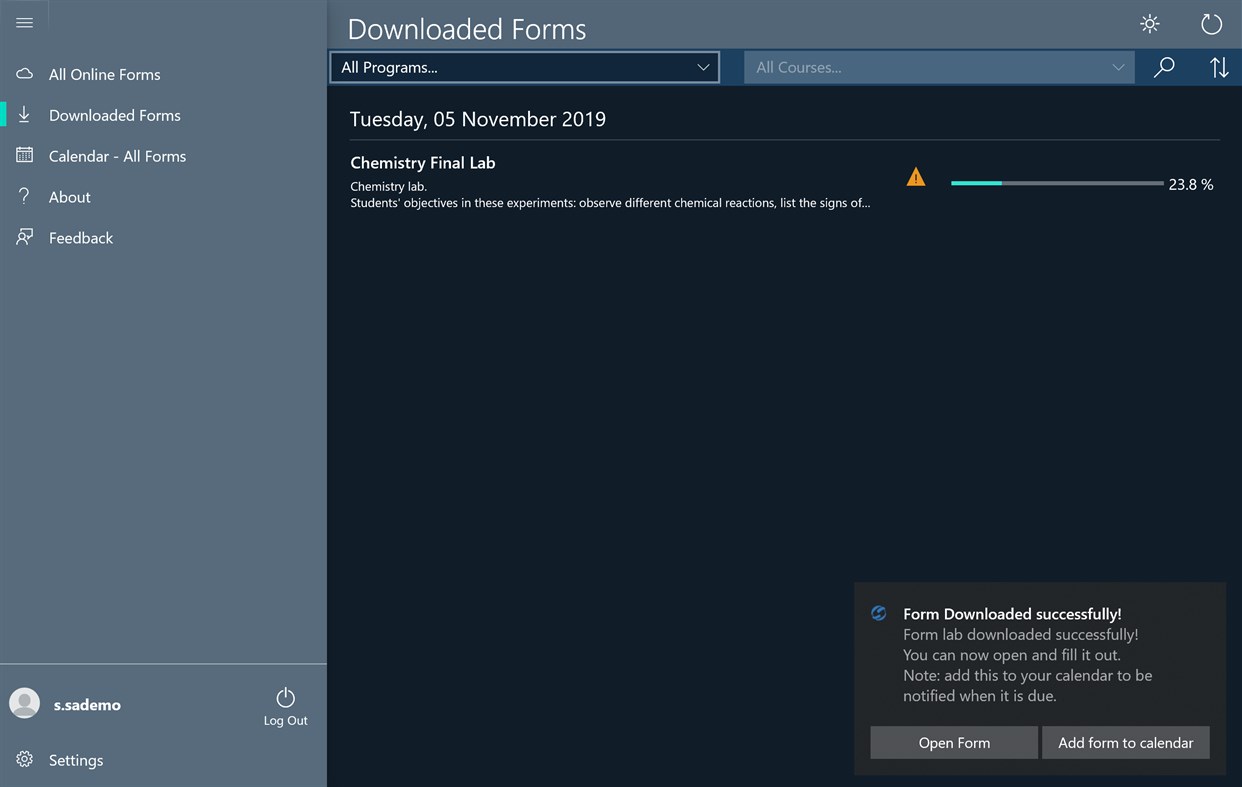Click the 23.8% download progress bar
Image resolution: width=1242 pixels, height=787 pixels.
tap(1056, 183)
